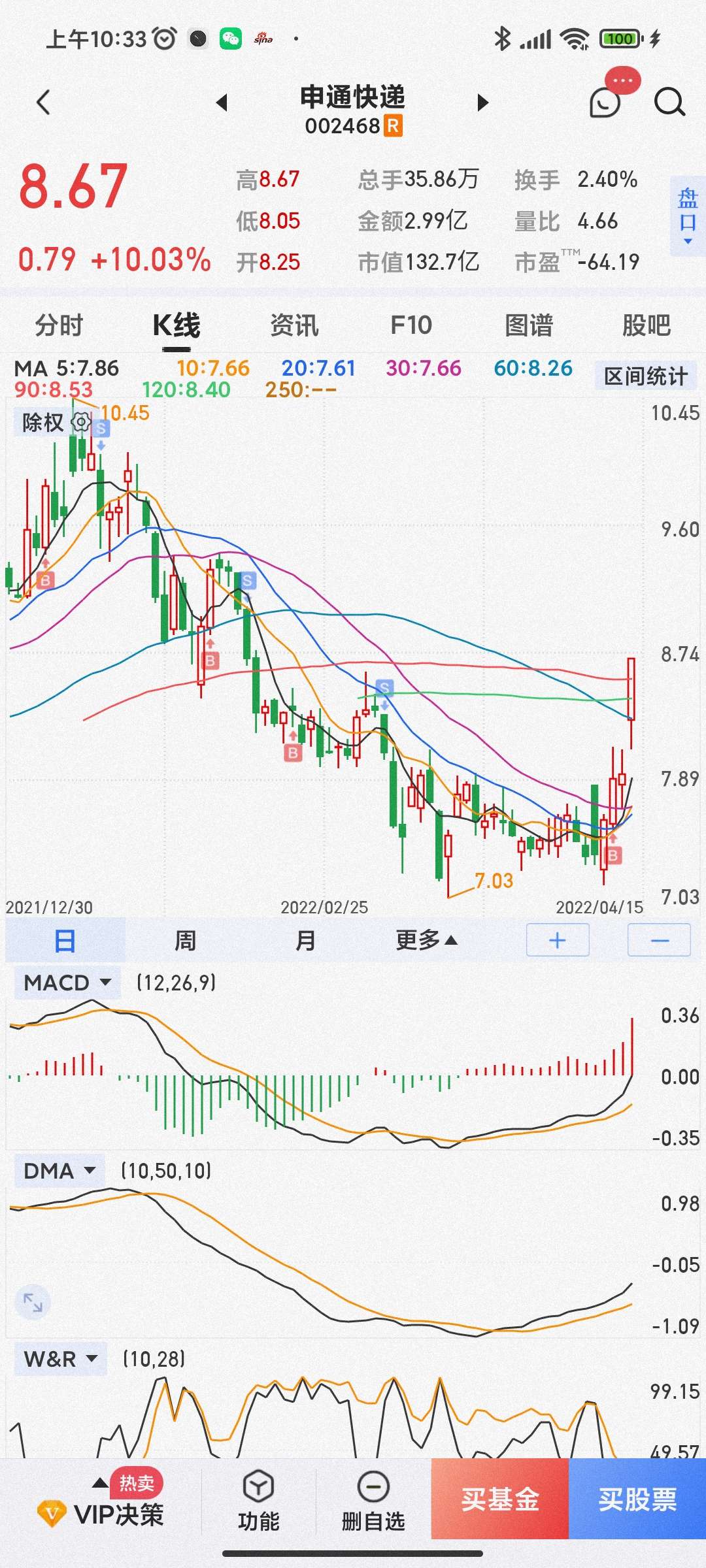Image resolution: width=706 pixels, height=1568 pixels.
Task: Tap the MA 90:8.53 legend value
Action: (x=54, y=390)
